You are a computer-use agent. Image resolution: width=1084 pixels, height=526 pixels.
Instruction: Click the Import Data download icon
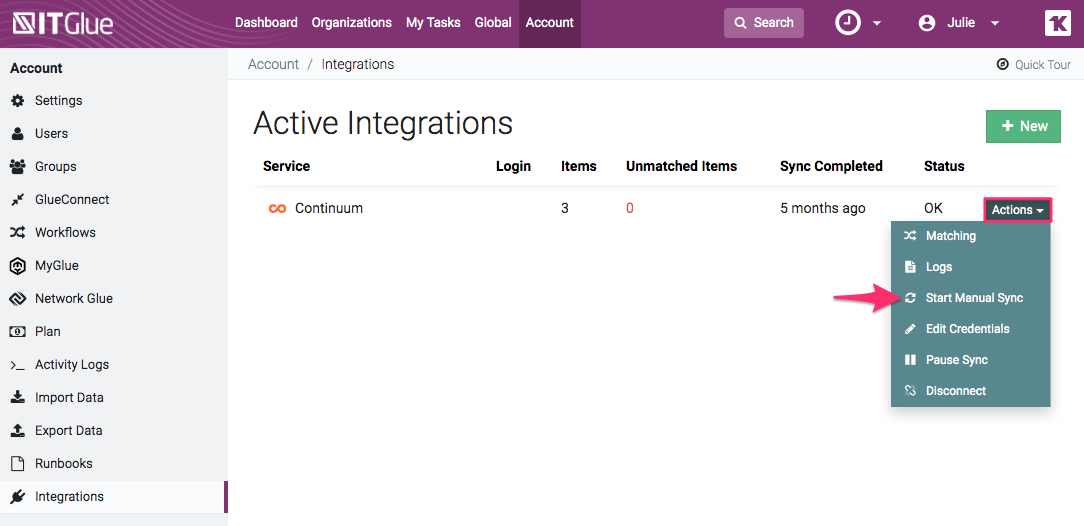coord(18,397)
